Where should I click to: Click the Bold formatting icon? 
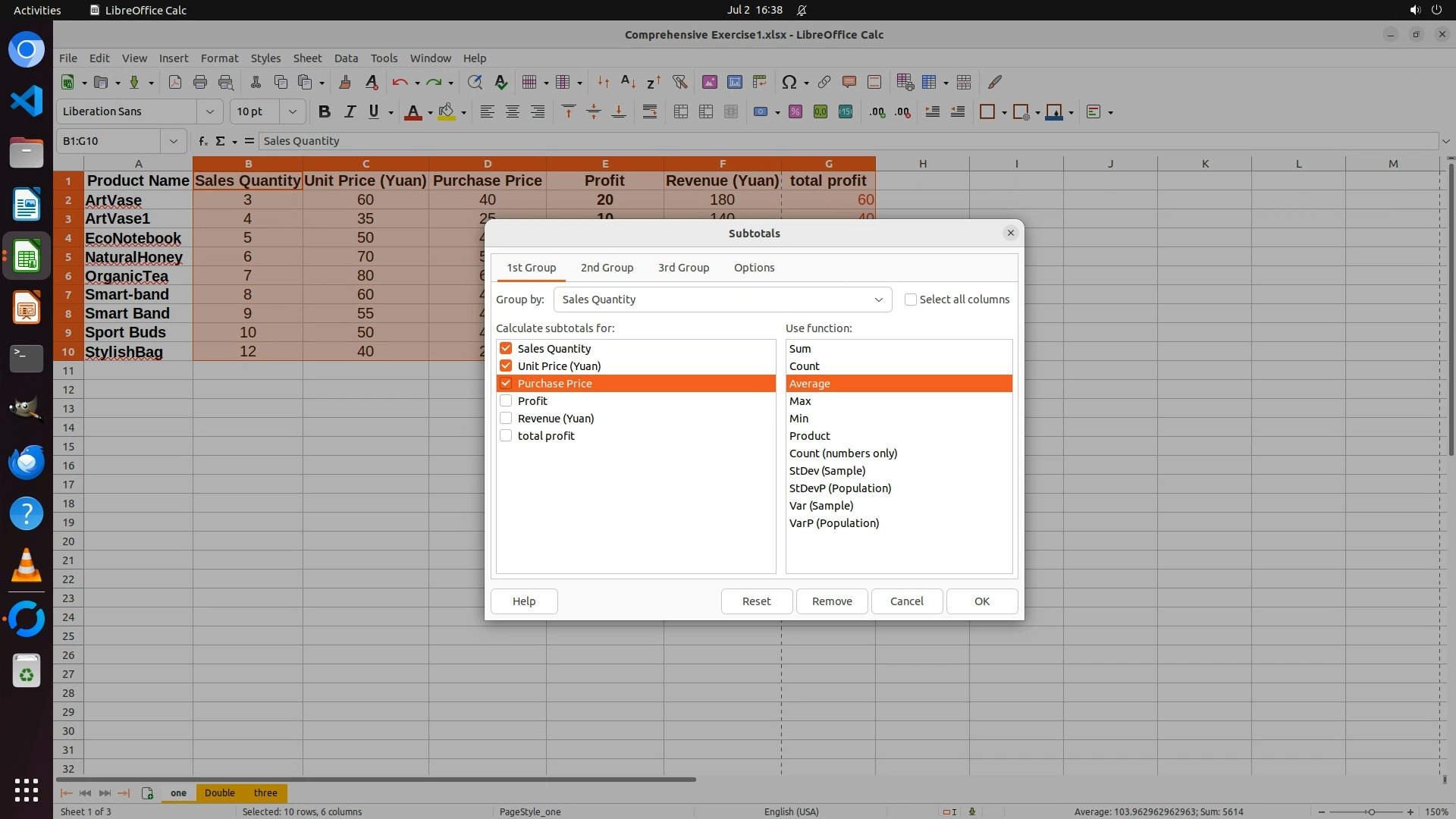pos(325,112)
